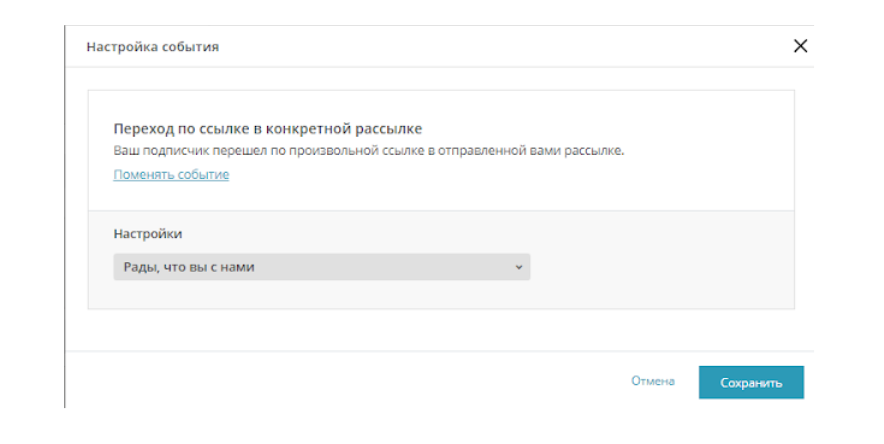This screenshot has height=444, width=884.
Task: Click the Отмена link
Action: (x=653, y=381)
